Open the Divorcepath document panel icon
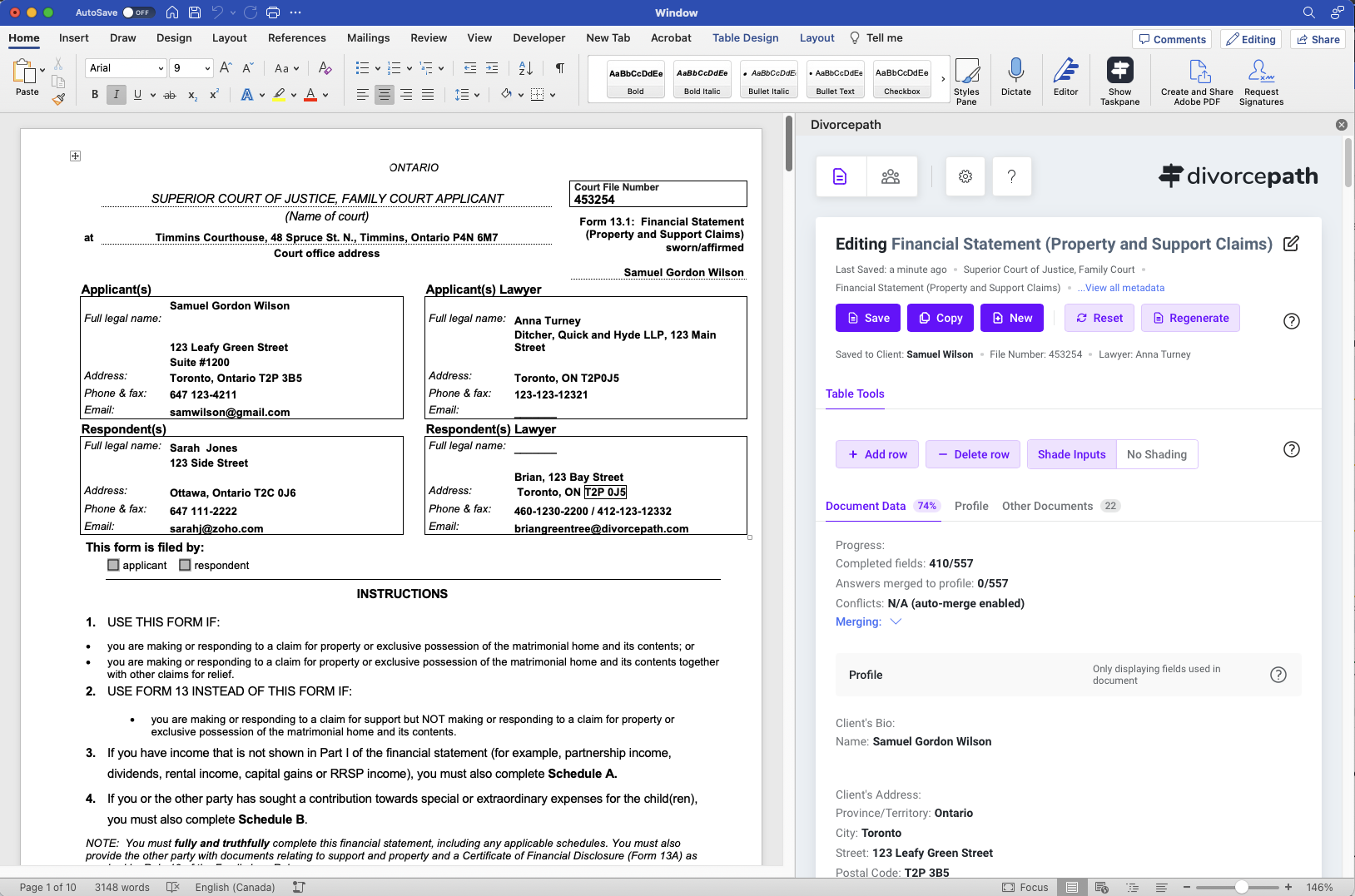Image resolution: width=1355 pixels, height=896 pixels. (840, 176)
